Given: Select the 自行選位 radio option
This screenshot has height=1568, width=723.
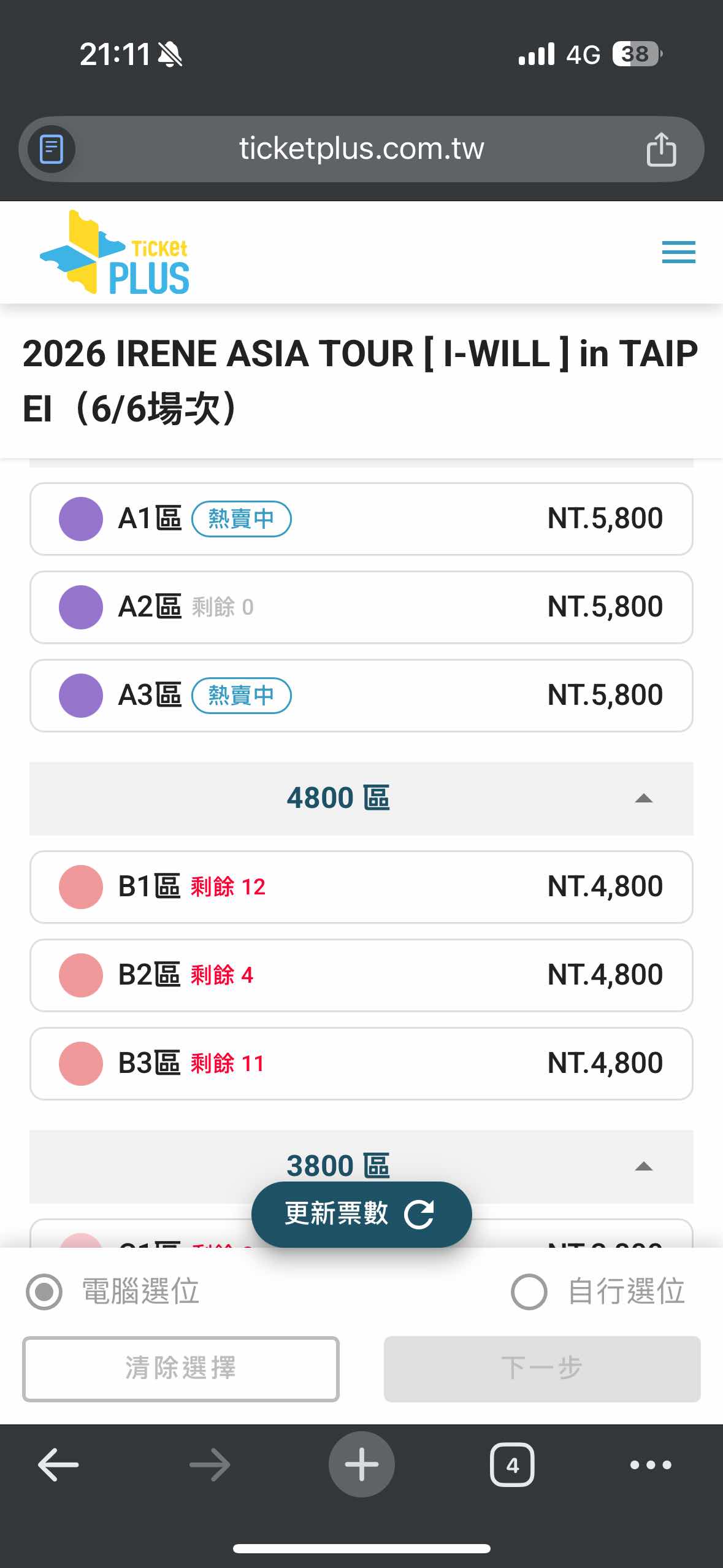Looking at the screenshot, I should 529,1291.
